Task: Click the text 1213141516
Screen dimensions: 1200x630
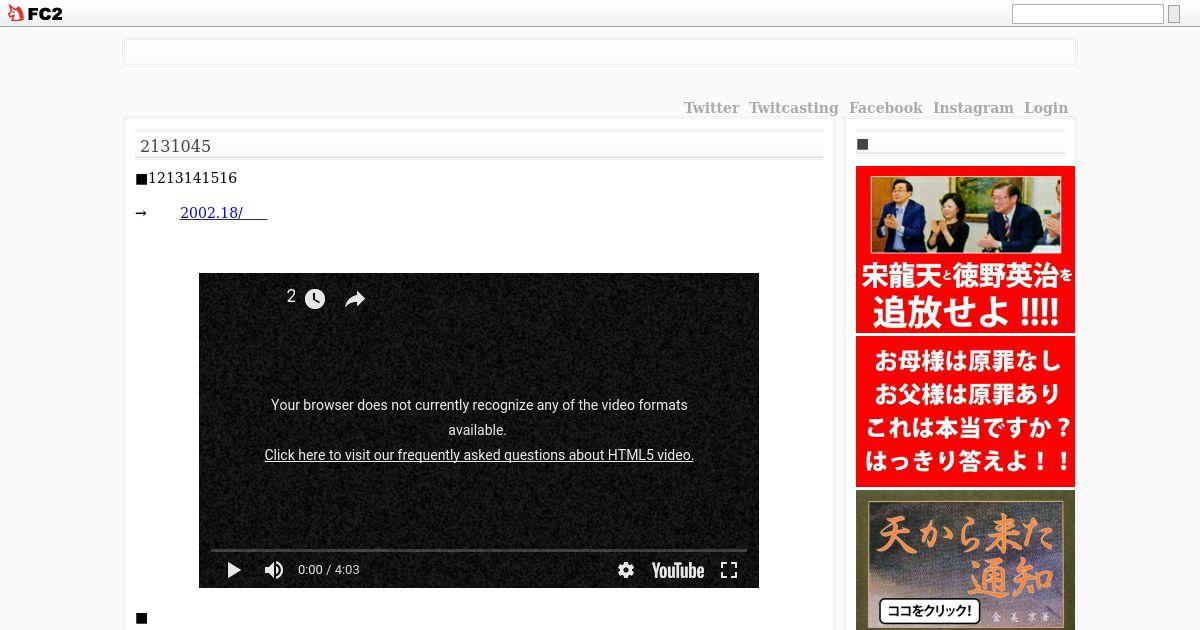Action: (x=192, y=178)
